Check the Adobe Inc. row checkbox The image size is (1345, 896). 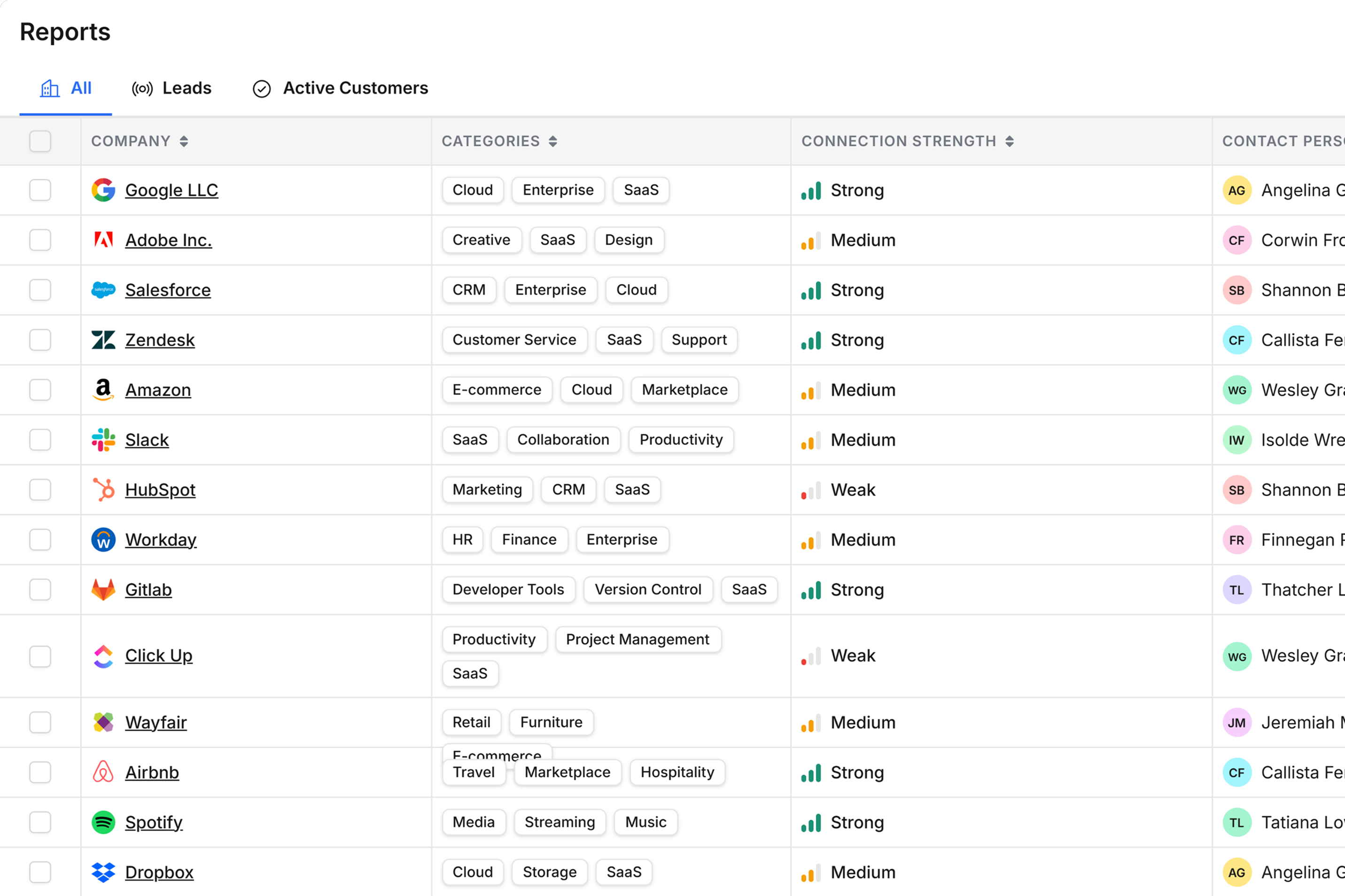click(40, 240)
